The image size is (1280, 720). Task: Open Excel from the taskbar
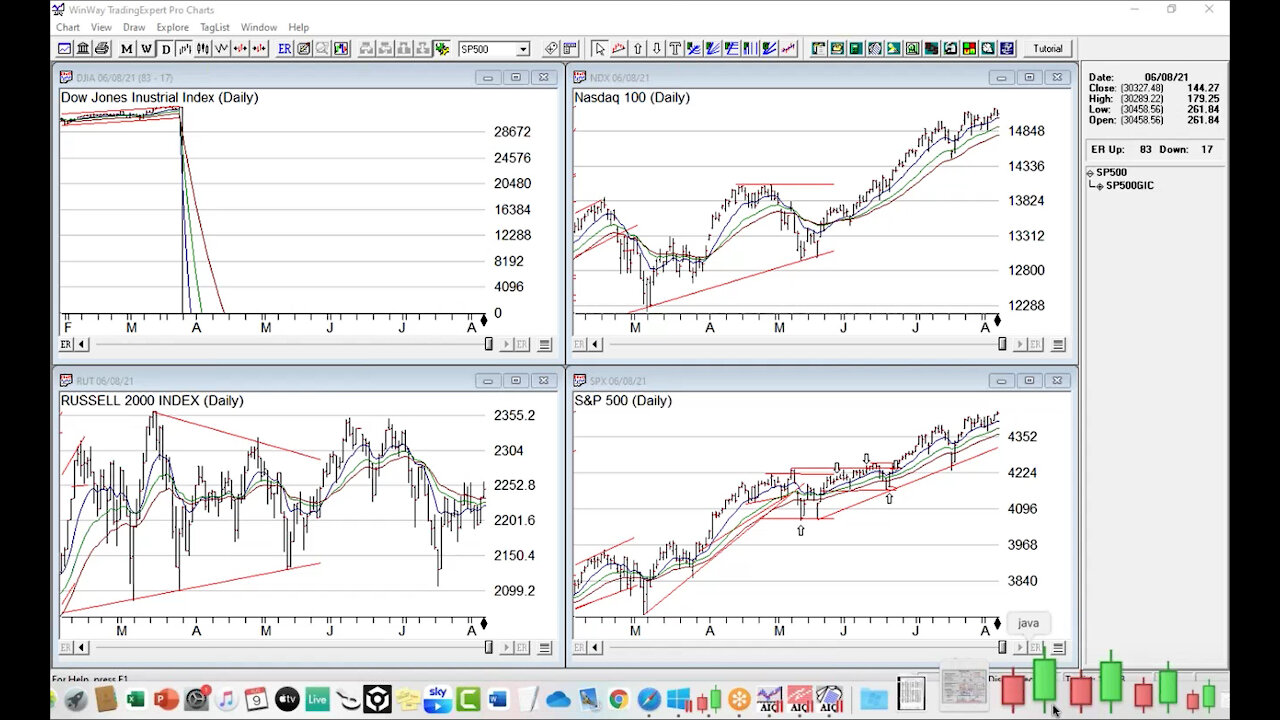(135, 699)
